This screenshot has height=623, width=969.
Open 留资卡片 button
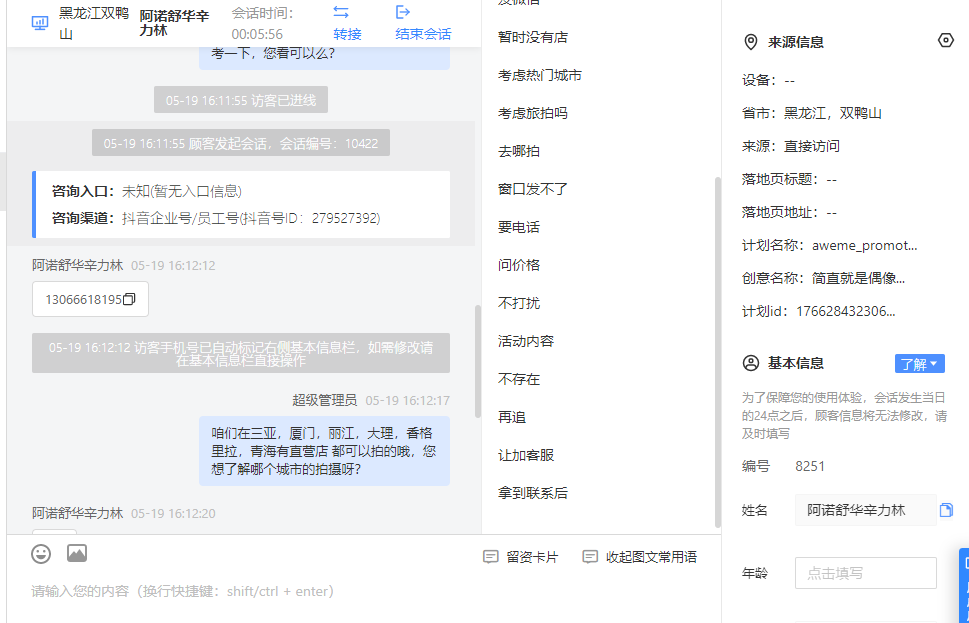(x=520, y=557)
